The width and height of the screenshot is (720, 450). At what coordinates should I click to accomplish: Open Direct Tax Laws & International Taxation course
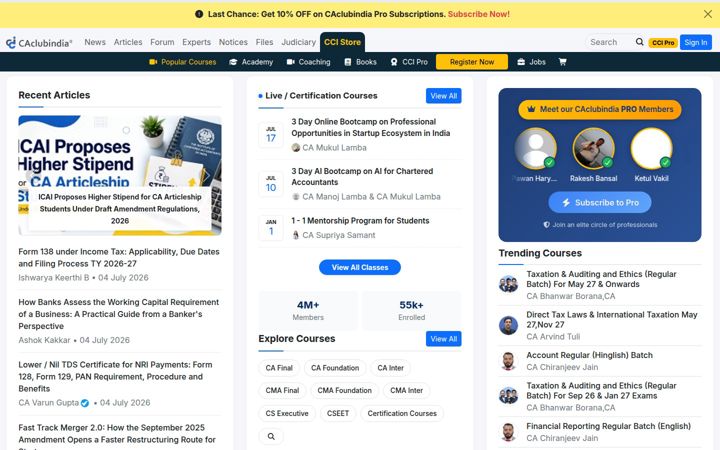click(x=612, y=320)
